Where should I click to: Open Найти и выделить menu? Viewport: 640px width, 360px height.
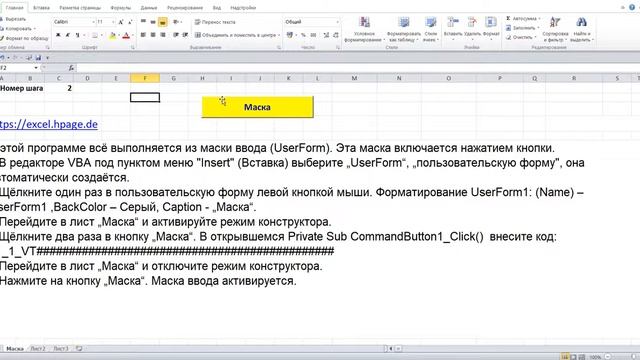pyautogui.click(x=581, y=29)
